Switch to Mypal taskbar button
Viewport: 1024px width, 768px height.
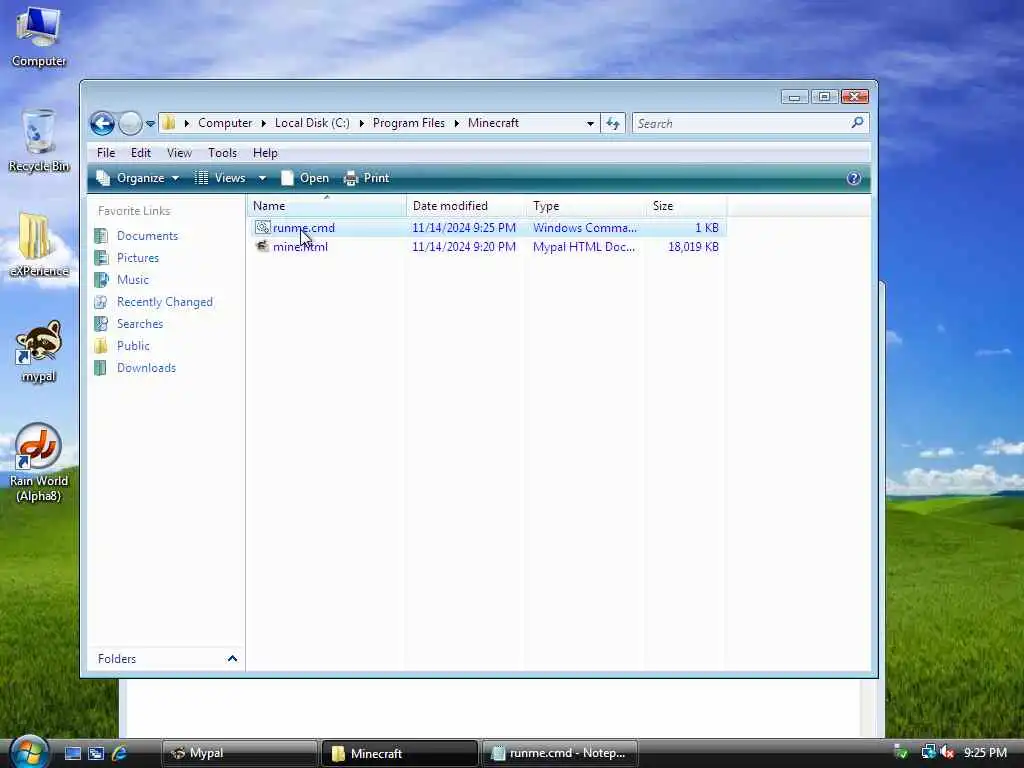tap(239, 754)
